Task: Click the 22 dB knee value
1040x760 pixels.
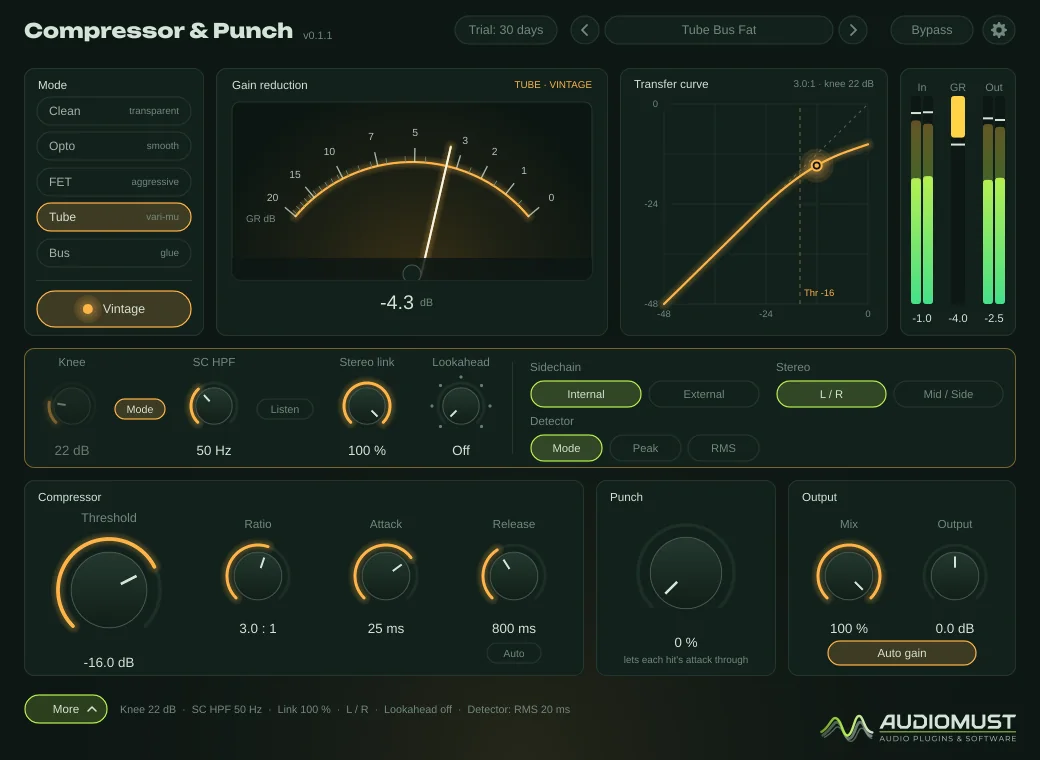Action: pos(71,450)
